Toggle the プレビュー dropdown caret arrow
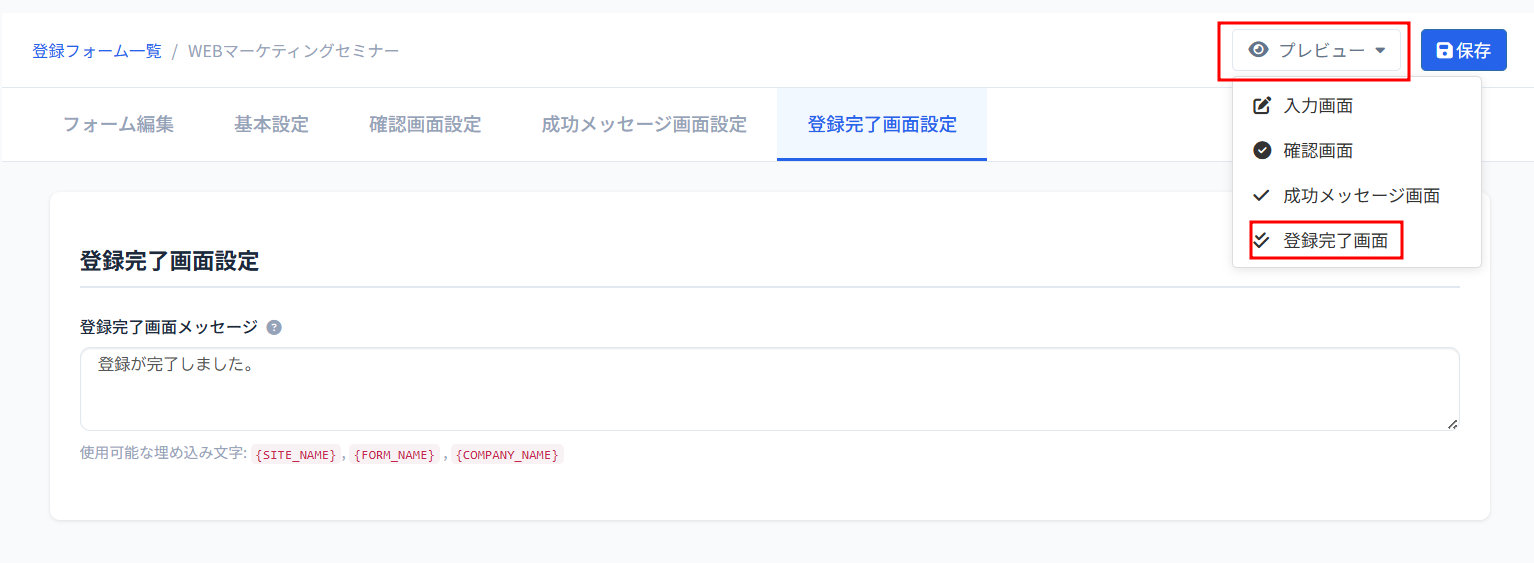This screenshot has width=1534, height=563. tap(1380, 50)
